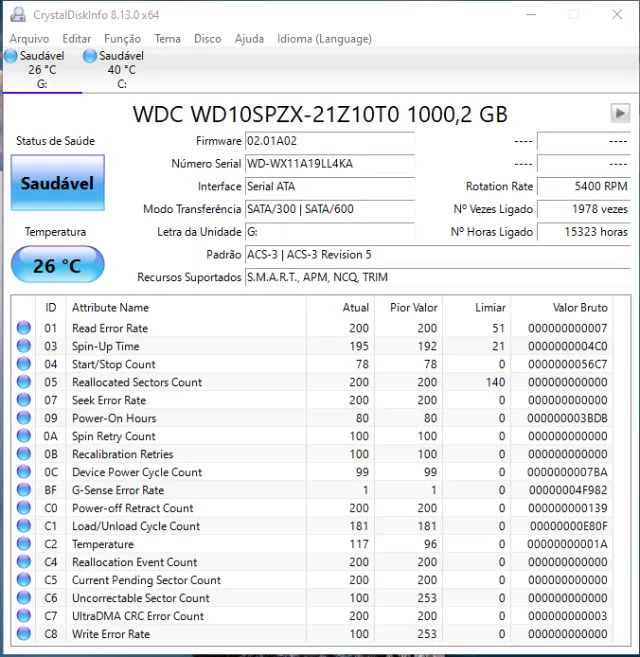The image size is (640, 657).
Task: Click status orb for Temperature attribute
Action: click(24, 544)
